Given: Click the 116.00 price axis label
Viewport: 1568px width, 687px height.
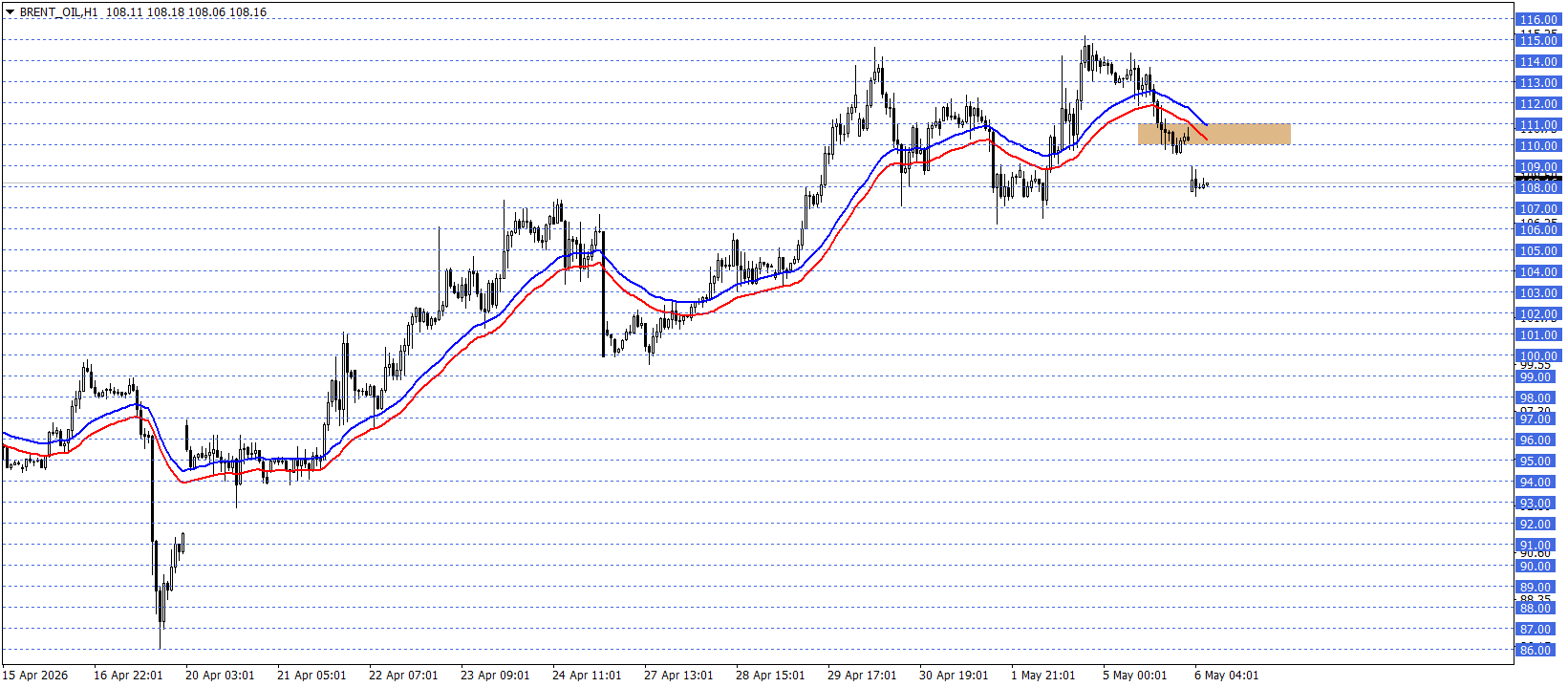Looking at the screenshot, I should (x=1538, y=19).
